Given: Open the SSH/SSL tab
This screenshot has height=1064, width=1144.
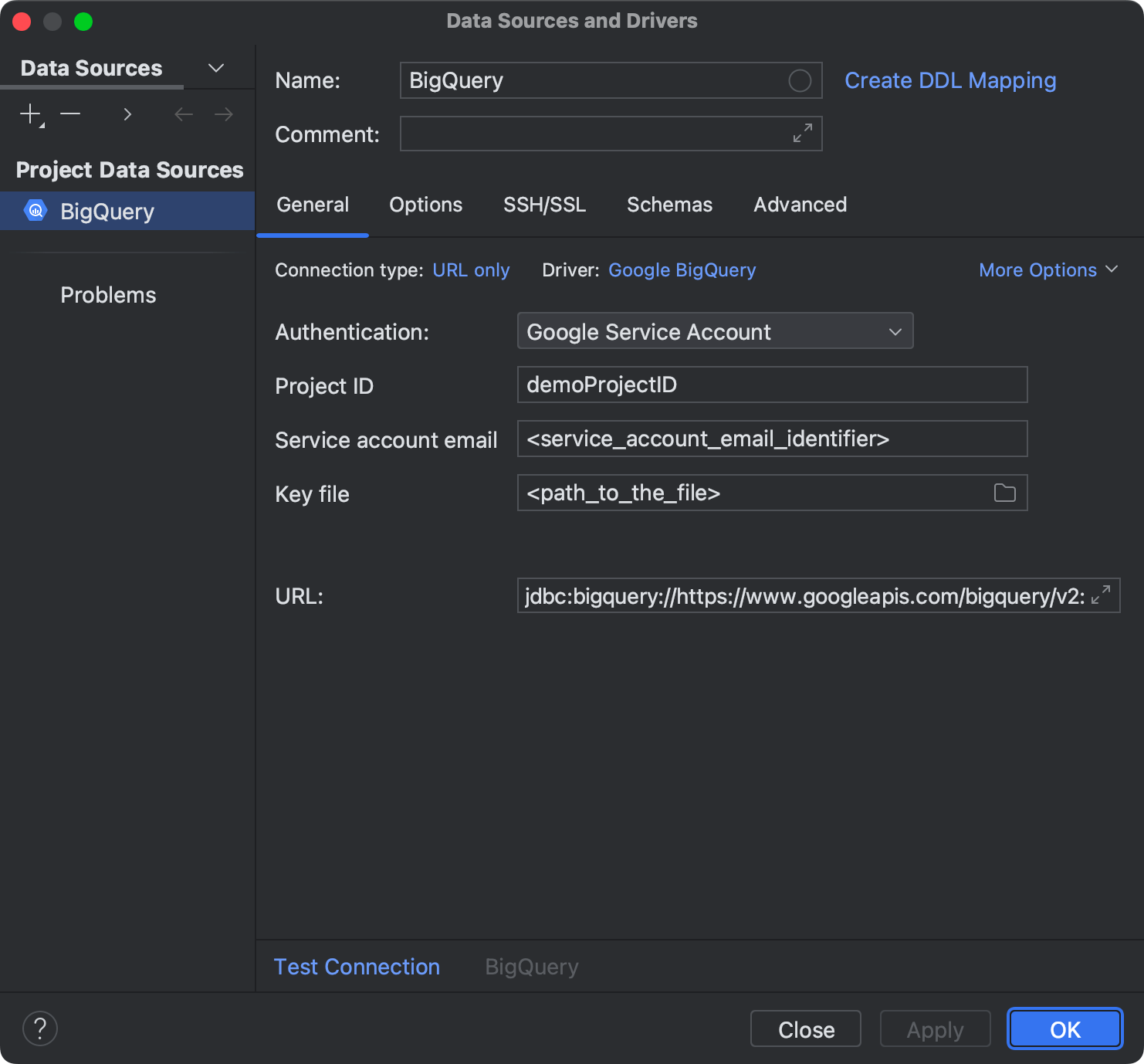Looking at the screenshot, I should click(544, 205).
